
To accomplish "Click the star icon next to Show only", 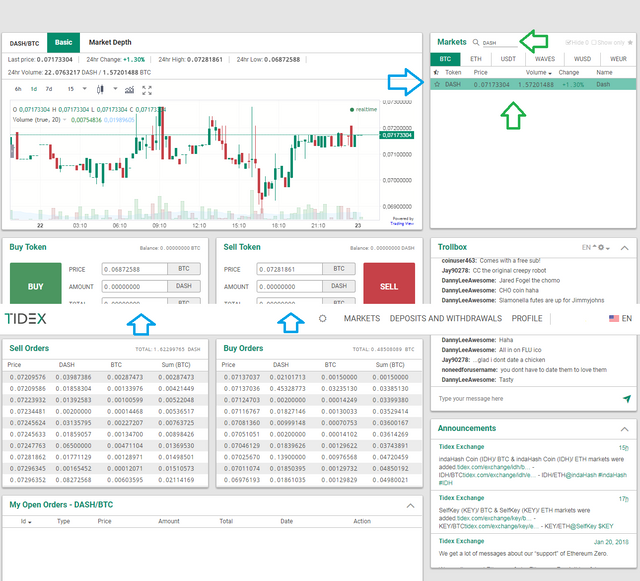I will (630, 42).
